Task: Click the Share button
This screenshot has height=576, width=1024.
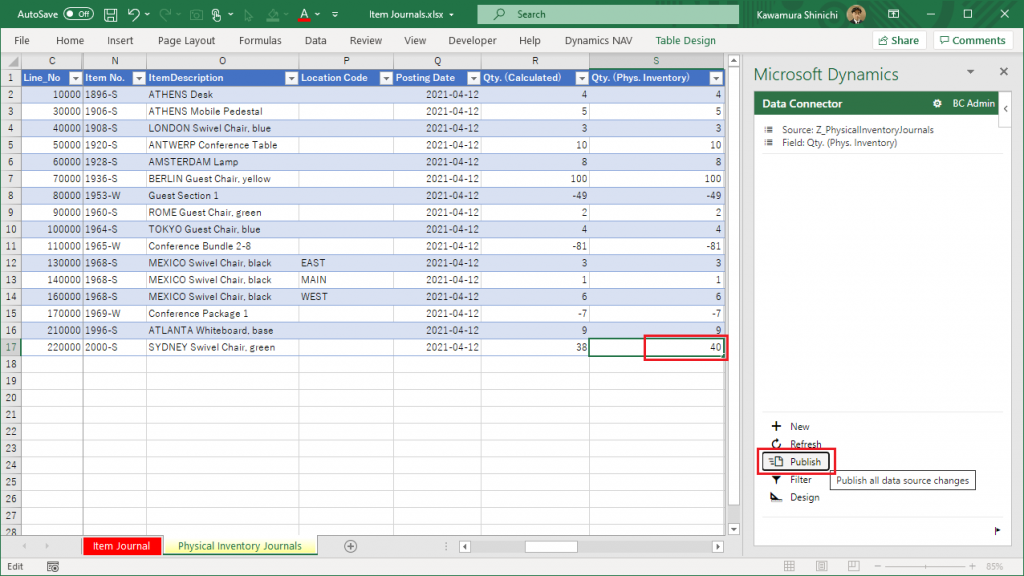Action: (899, 40)
